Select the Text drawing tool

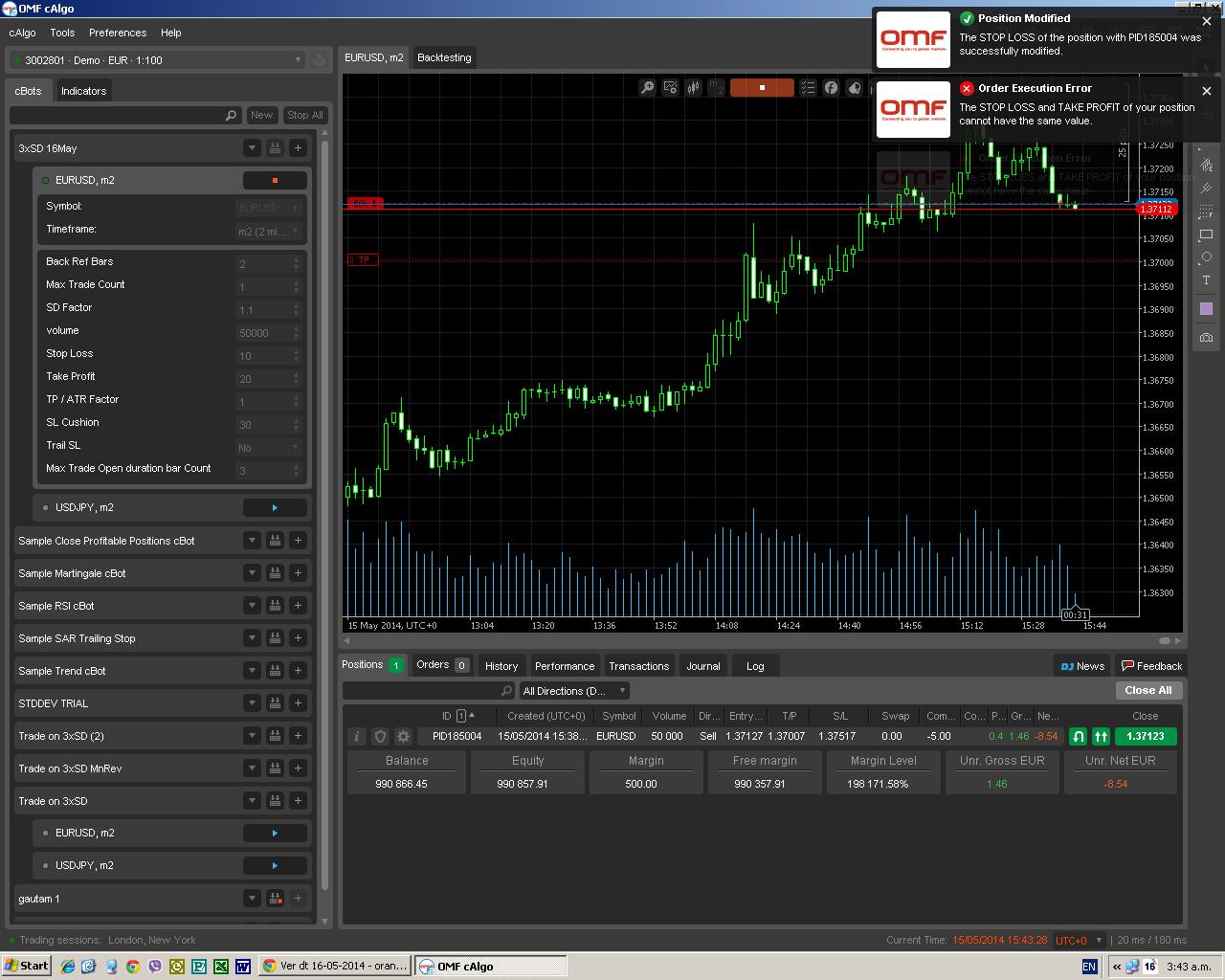pyautogui.click(x=1206, y=280)
